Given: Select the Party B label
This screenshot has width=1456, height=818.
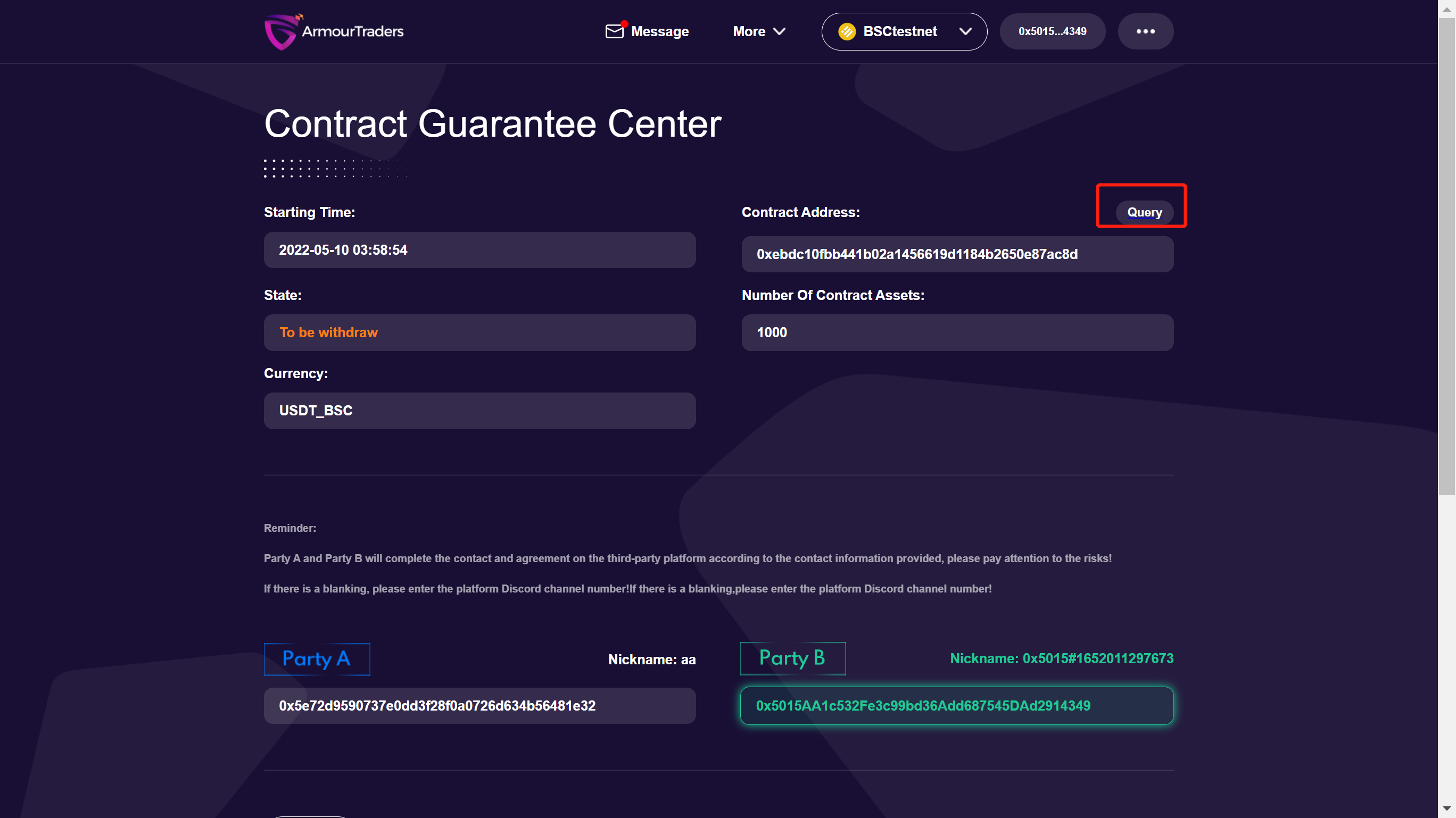Looking at the screenshot, I should click(792, 658).
